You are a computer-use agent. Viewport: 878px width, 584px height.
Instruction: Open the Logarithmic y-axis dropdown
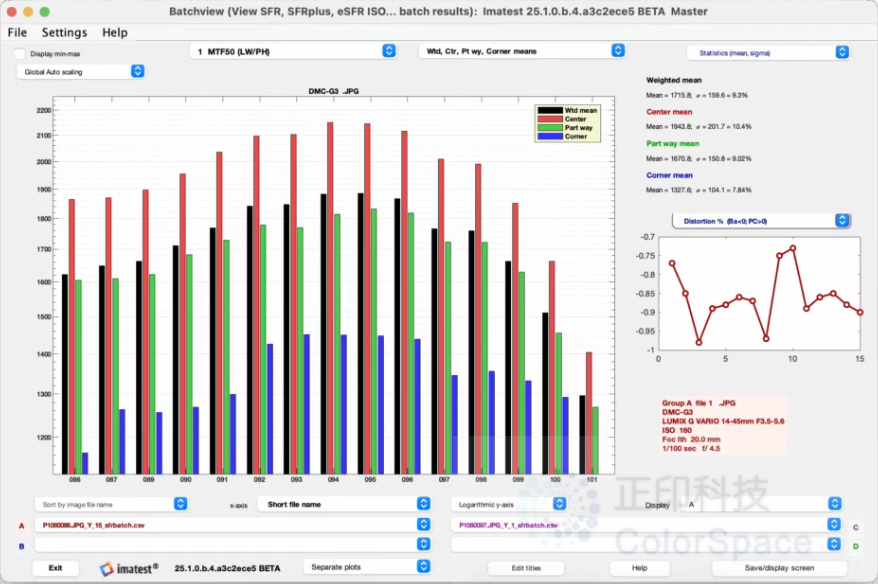(509, 504)
